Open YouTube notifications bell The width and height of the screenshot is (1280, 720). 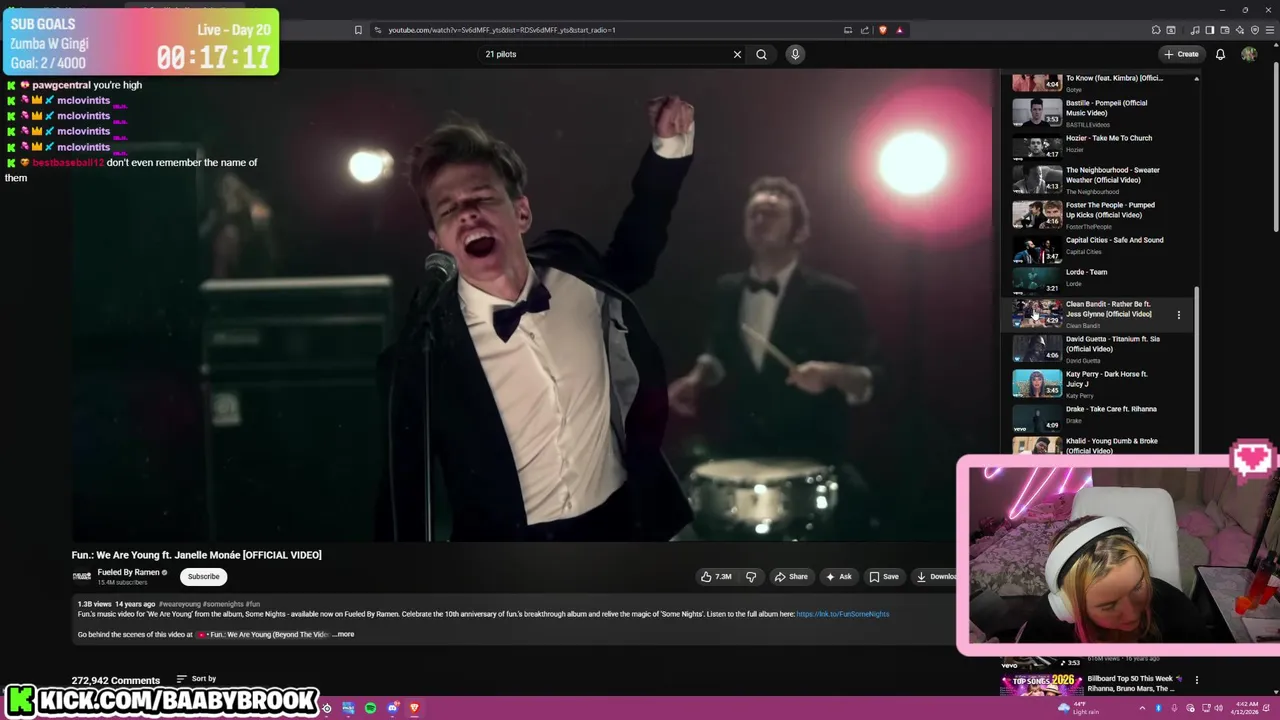click(1220, 54)
